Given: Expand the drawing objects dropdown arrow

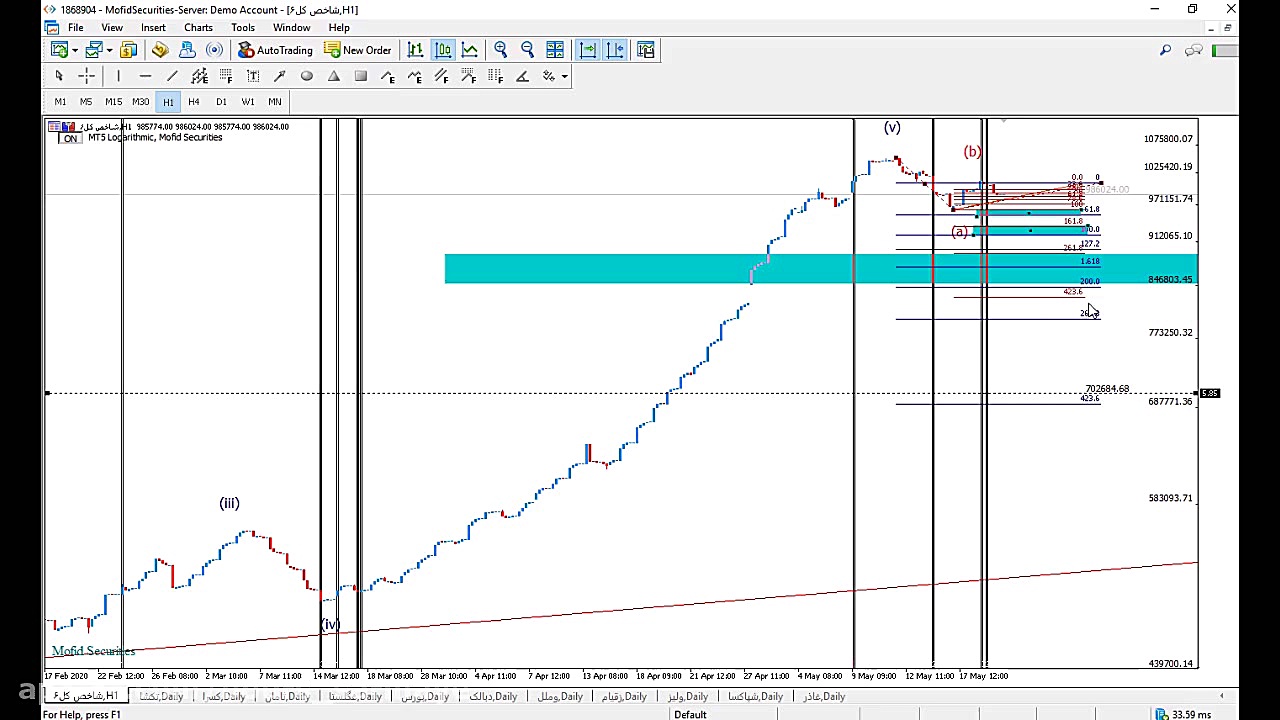Looking at the screenshot, I should 564,76.
